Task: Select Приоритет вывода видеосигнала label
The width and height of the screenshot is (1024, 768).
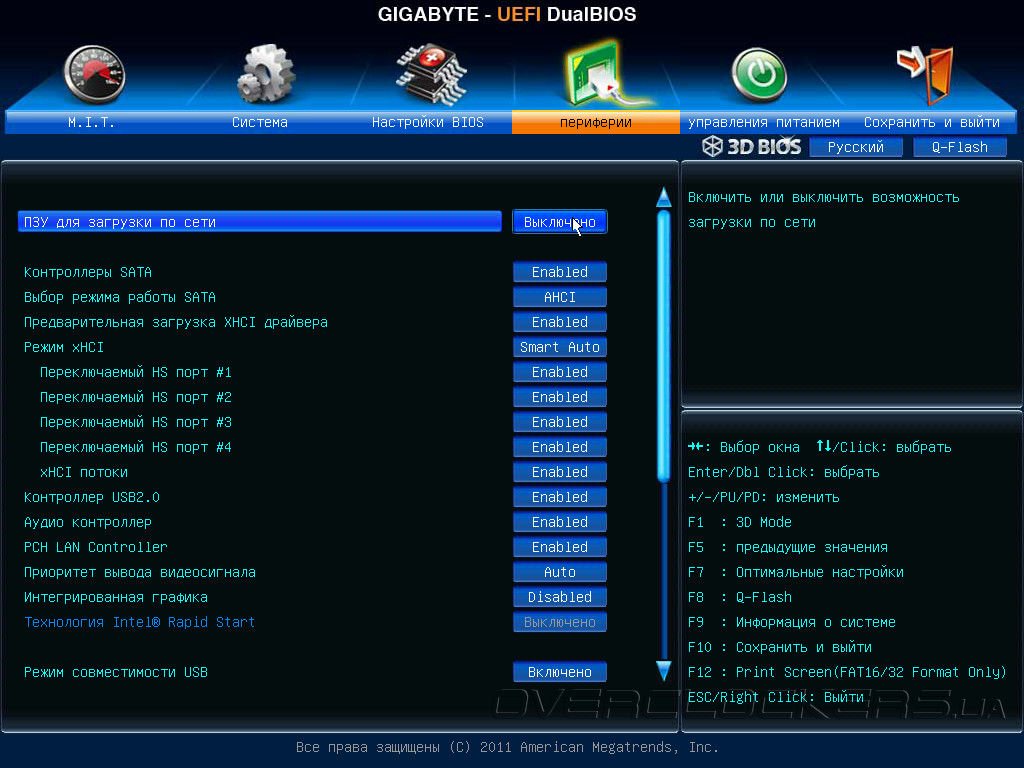Action: pyautogui.click(x=140, y=572)
